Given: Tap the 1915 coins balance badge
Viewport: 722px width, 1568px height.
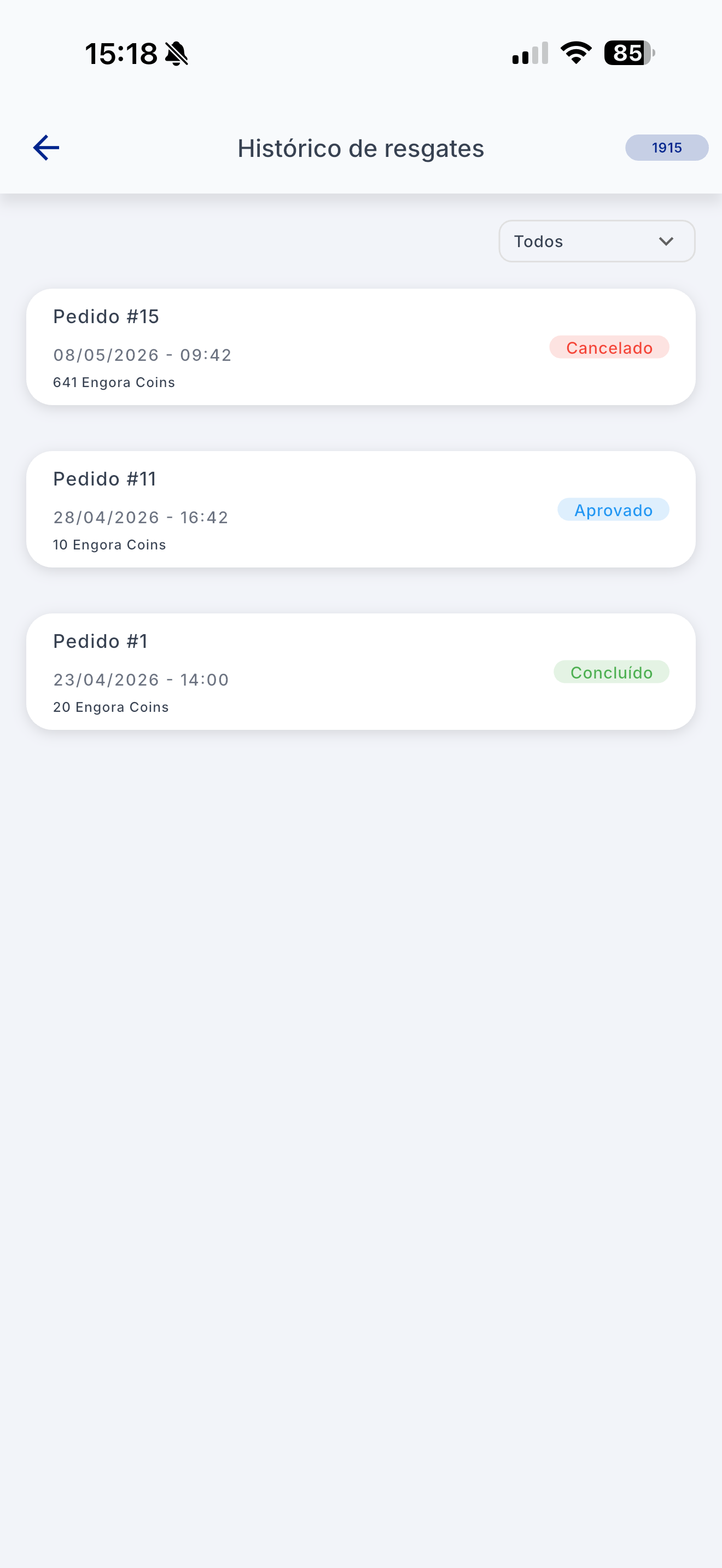Looking at the screenshot, I should click(x=667, y=148).
